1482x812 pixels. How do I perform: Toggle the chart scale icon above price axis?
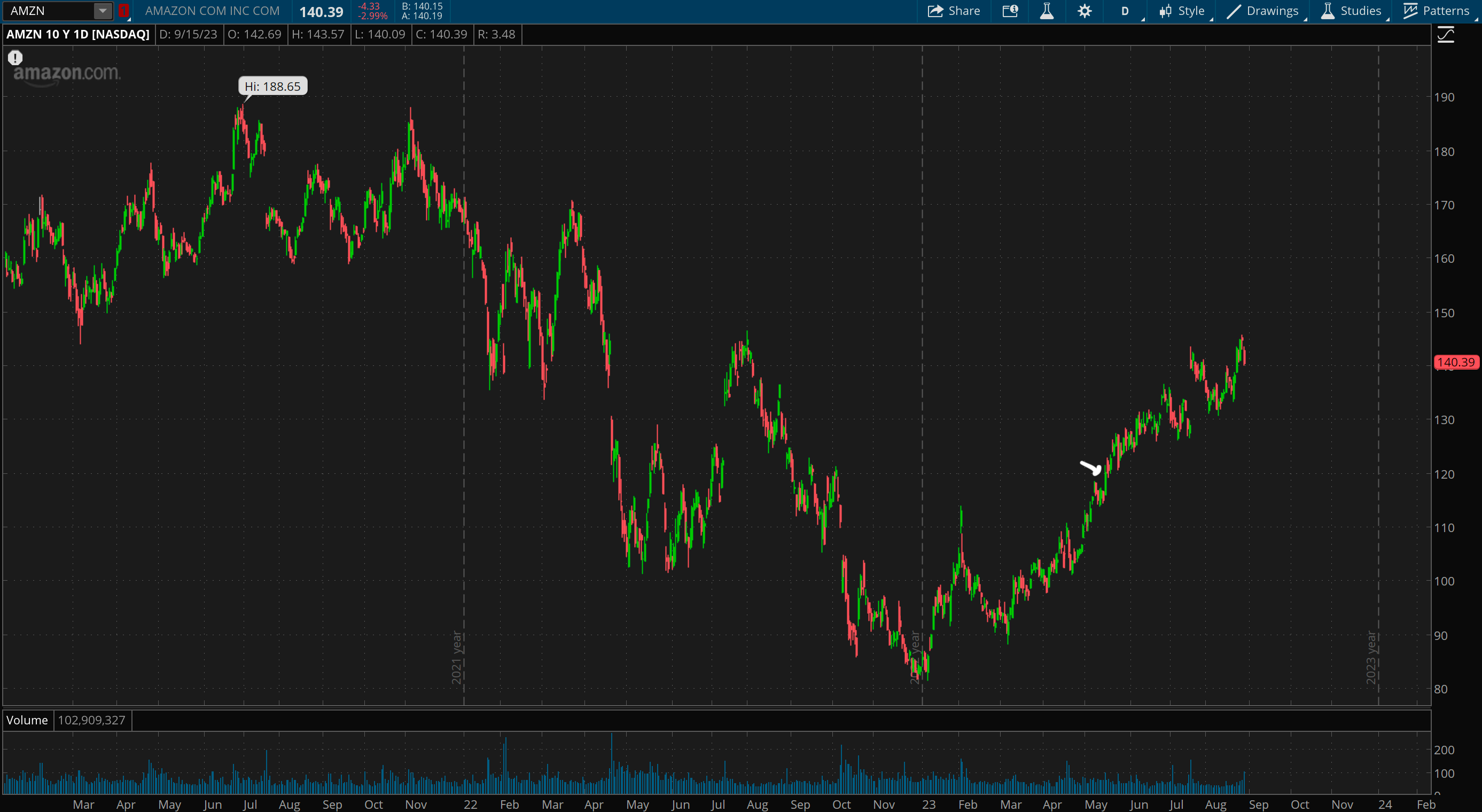1446,35
